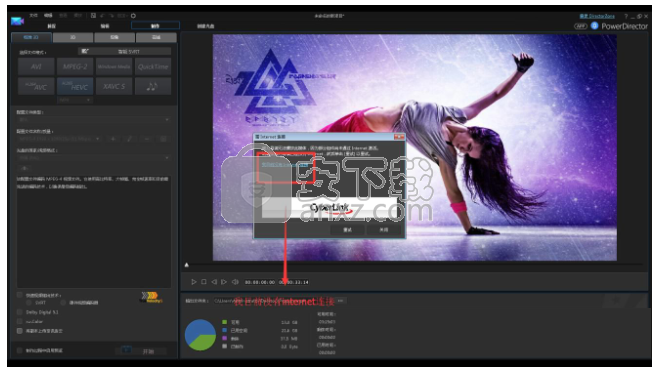Select the SVRT radio option
659x370 pixels.
coord(29,302)
